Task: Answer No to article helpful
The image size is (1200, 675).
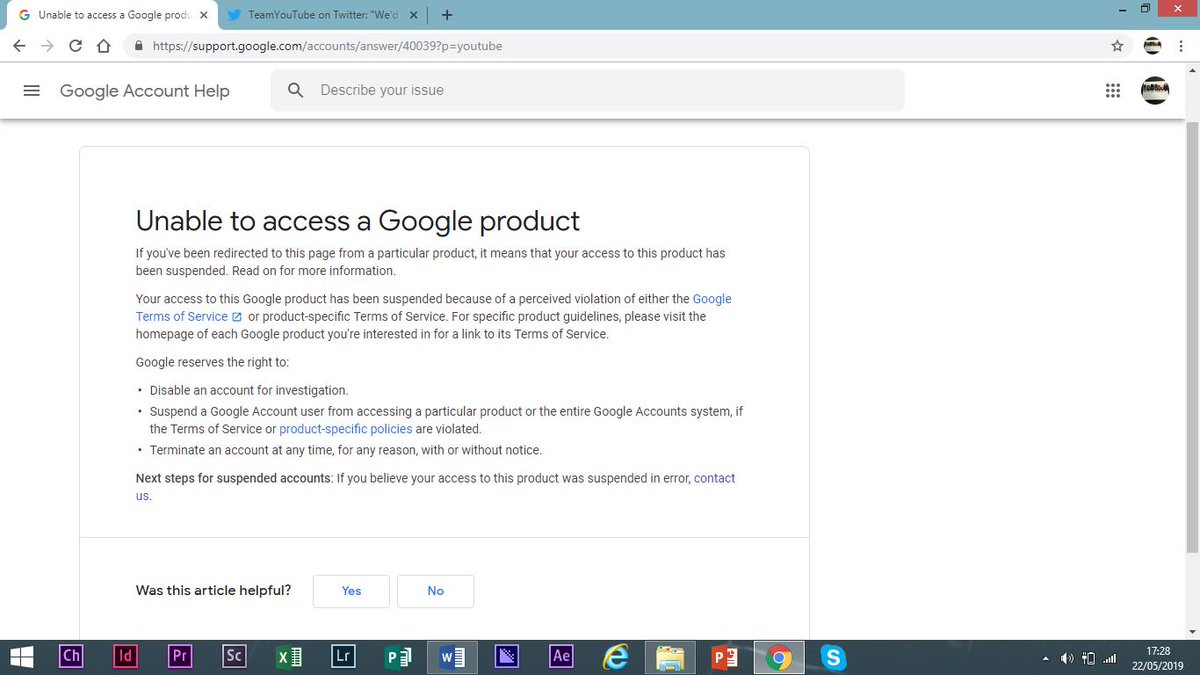Action: [x=435, y=591]
